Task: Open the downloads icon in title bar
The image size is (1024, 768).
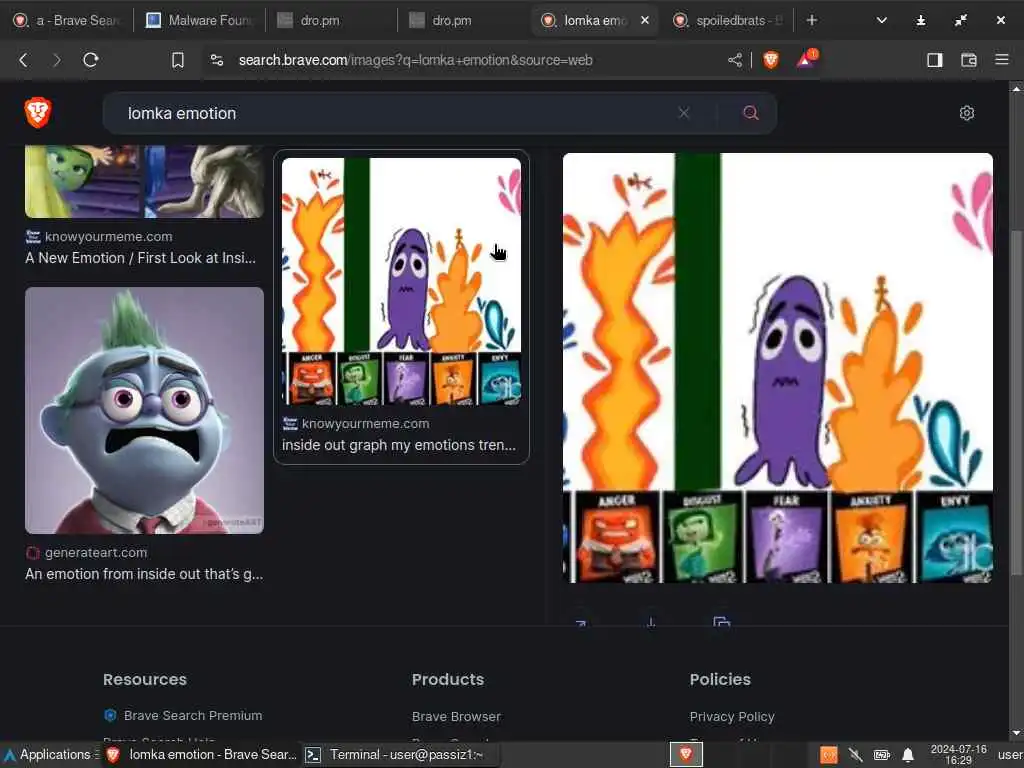Action: 921,20
